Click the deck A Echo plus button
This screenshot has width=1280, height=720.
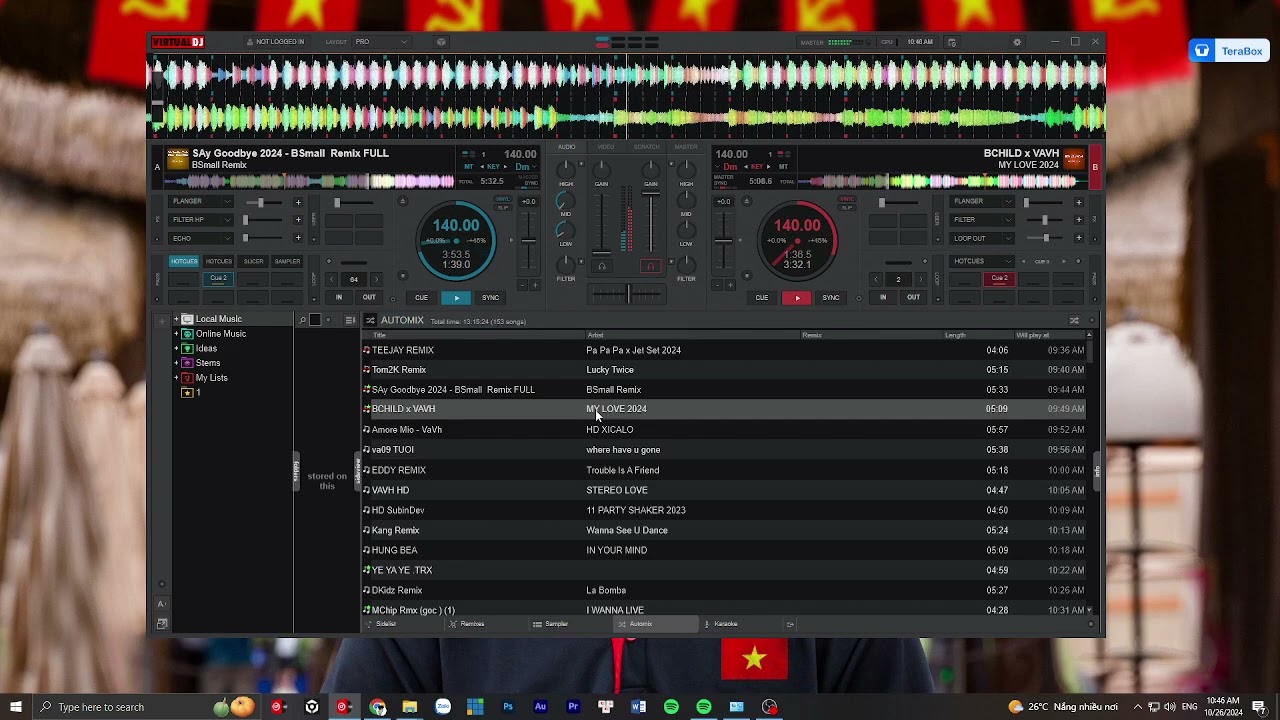coord(297,238)
